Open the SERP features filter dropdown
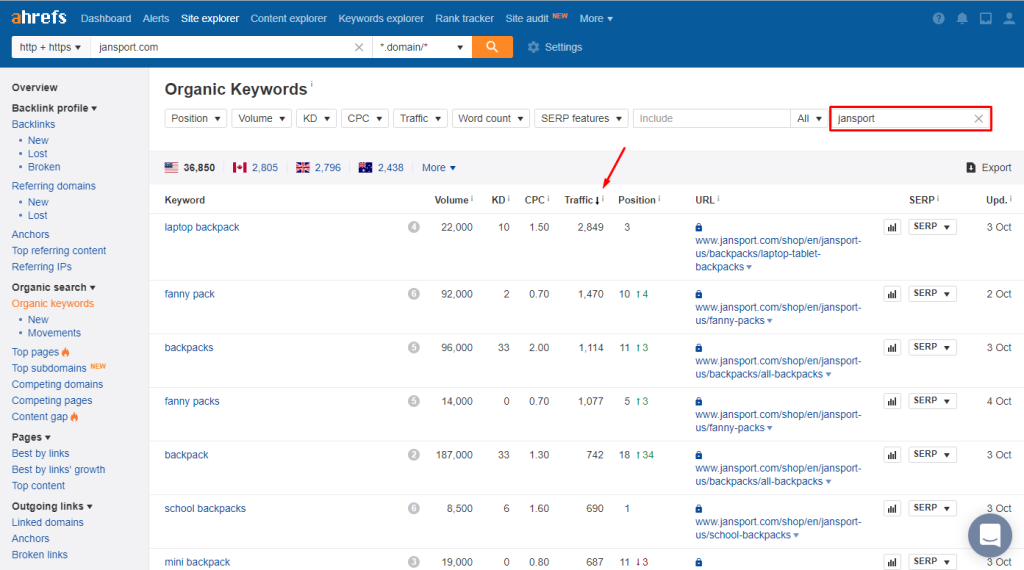Screen dimensions: 1024x570 pyautogui.click(x=581, y=119)
